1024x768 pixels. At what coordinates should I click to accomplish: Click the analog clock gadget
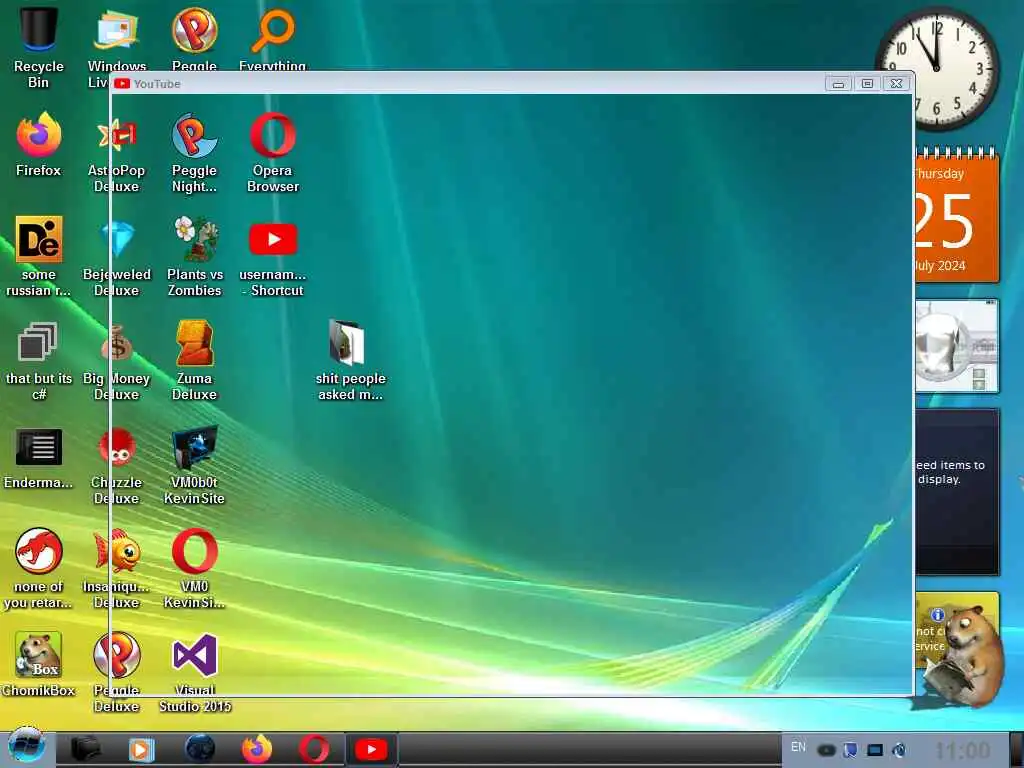937,68
